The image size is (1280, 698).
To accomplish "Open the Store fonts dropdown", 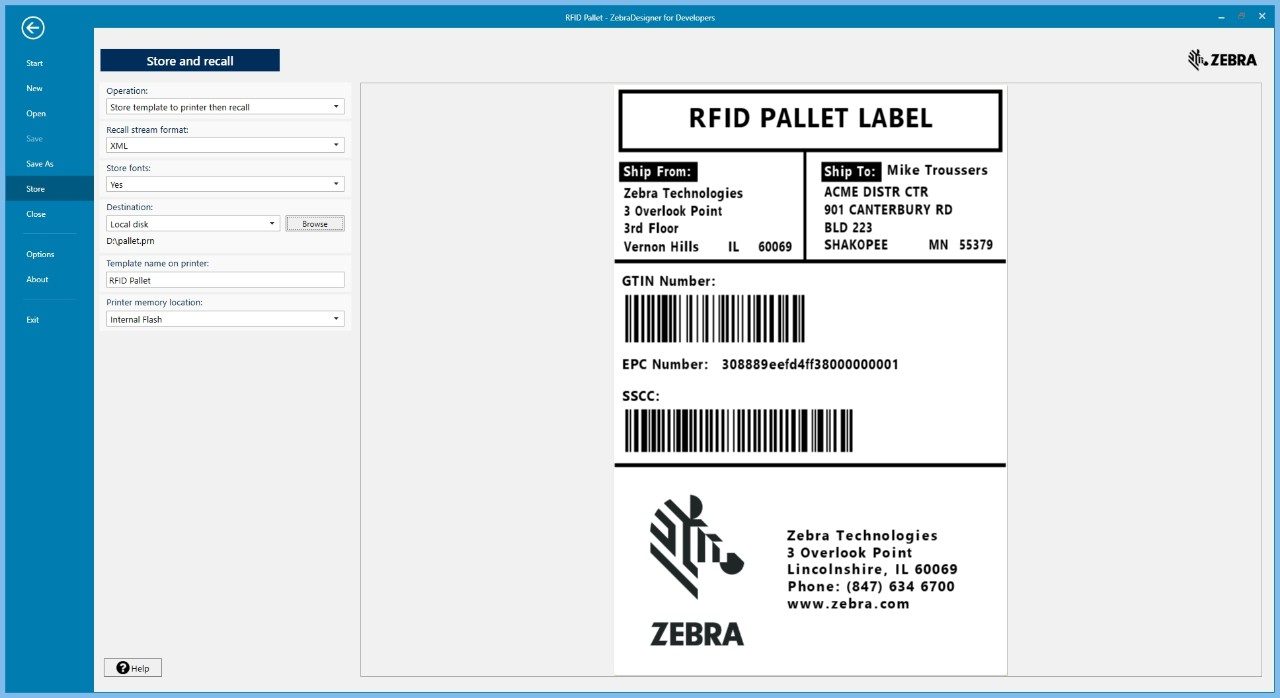I will point(225,184).
